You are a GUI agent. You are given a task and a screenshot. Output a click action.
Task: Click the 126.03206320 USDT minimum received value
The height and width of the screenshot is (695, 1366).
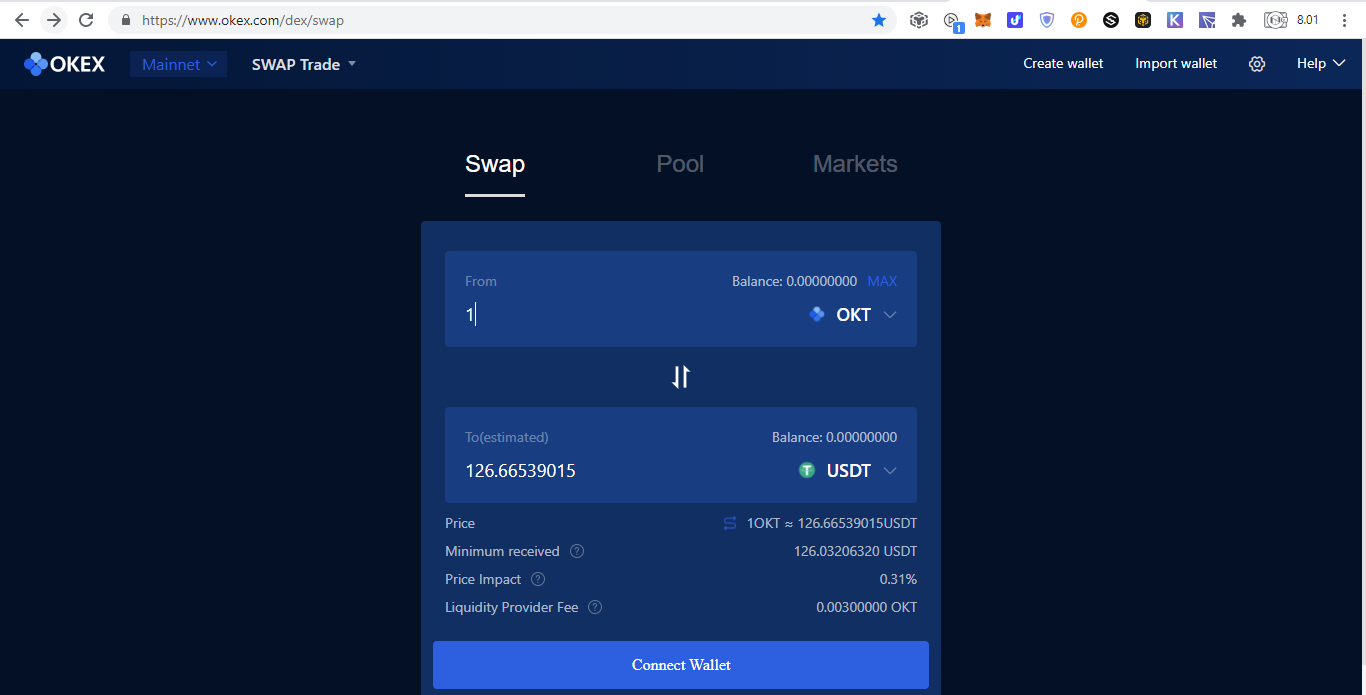click(x=856, y=551)
